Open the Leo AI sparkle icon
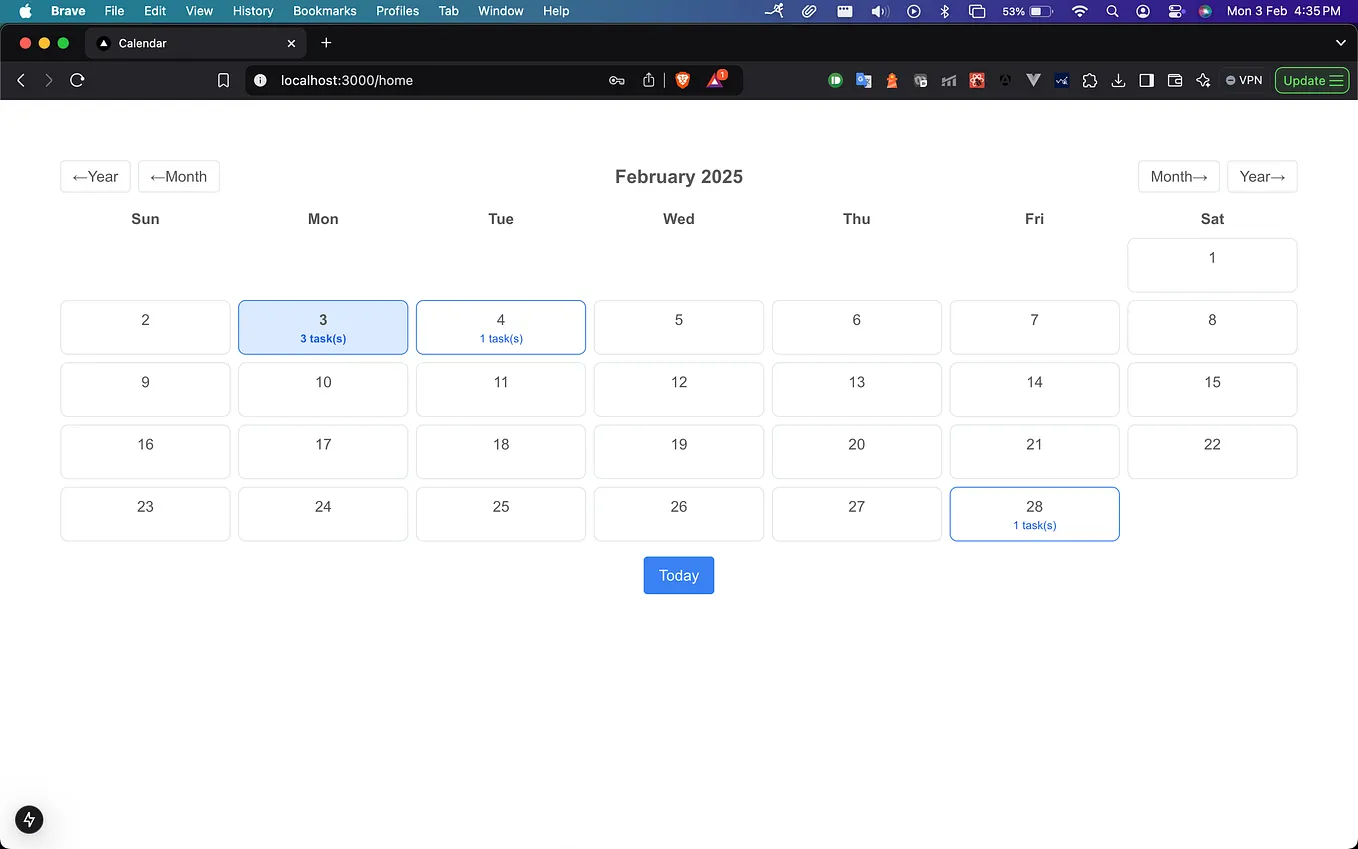 click(x=1203, y=80)
